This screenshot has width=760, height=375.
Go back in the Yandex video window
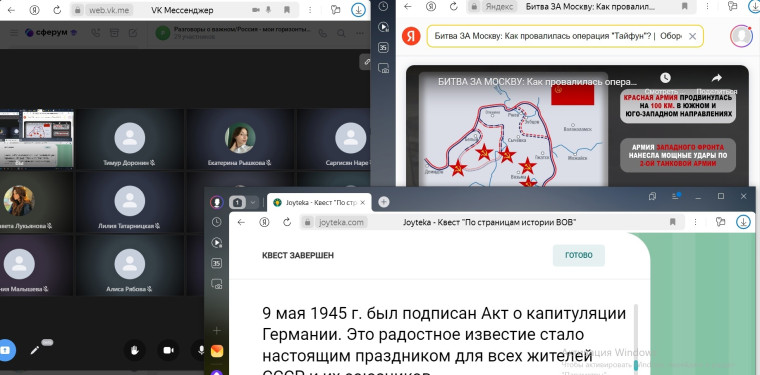(x=408, y=6)
